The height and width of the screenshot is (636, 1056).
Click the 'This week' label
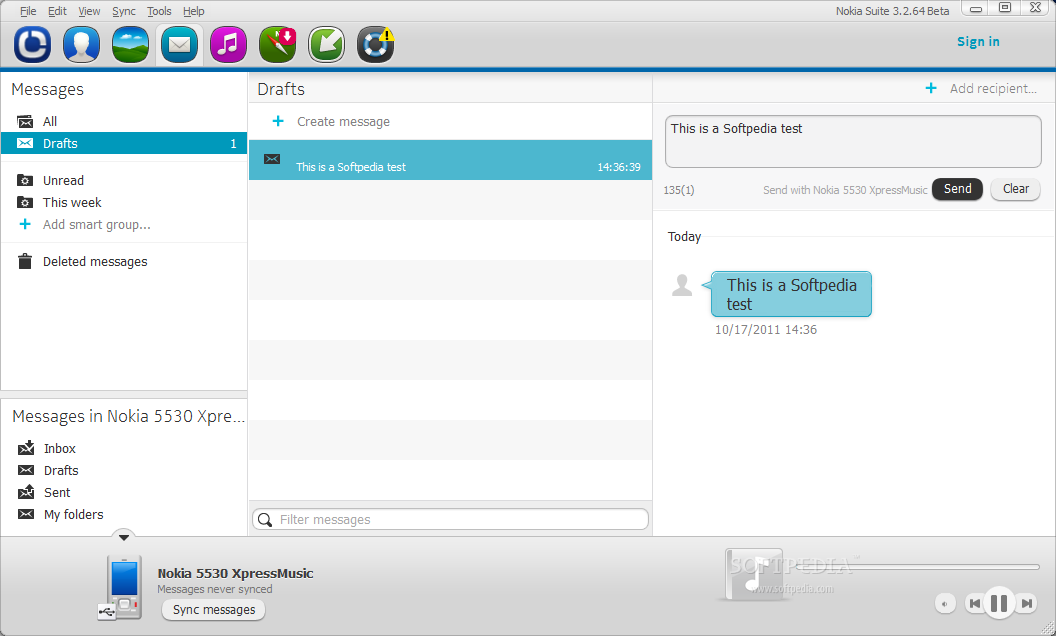point(72,202)
